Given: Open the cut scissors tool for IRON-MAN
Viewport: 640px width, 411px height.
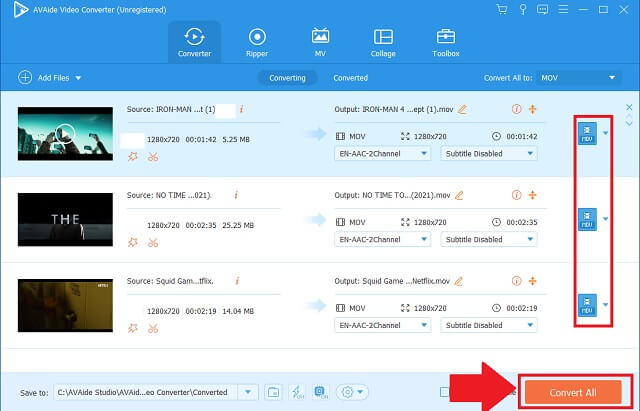Looking at the screenshot, I should click(x=153, y=157).
